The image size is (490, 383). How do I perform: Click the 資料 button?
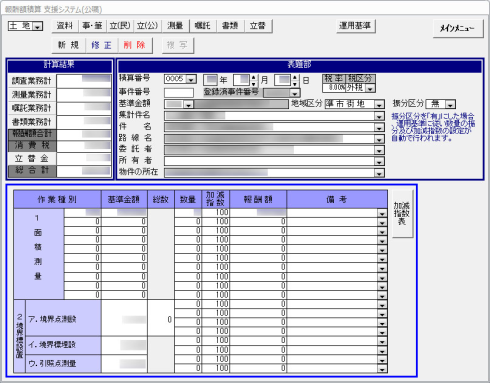(65, 26)
